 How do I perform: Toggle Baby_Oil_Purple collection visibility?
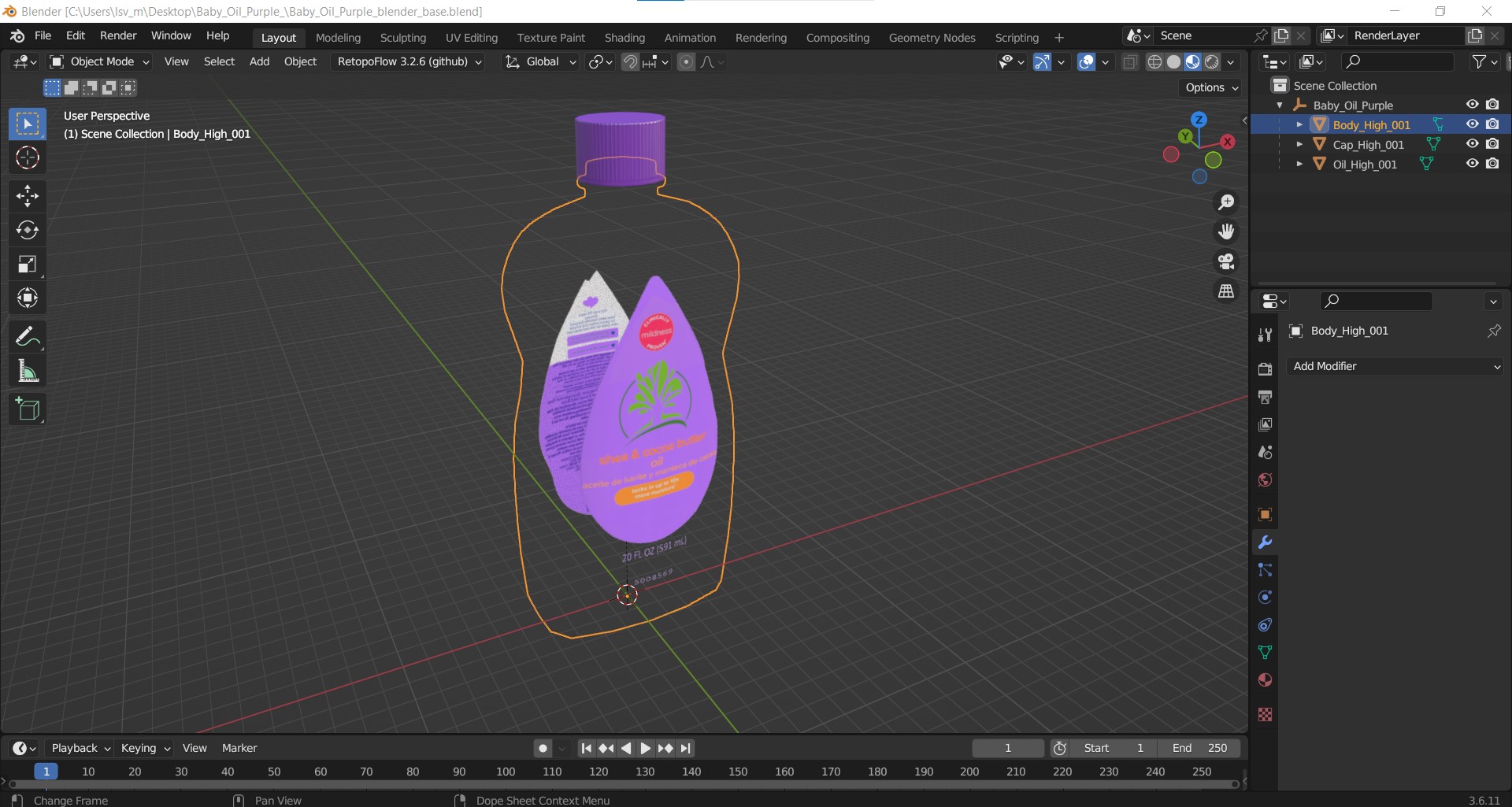(1472, 105)
